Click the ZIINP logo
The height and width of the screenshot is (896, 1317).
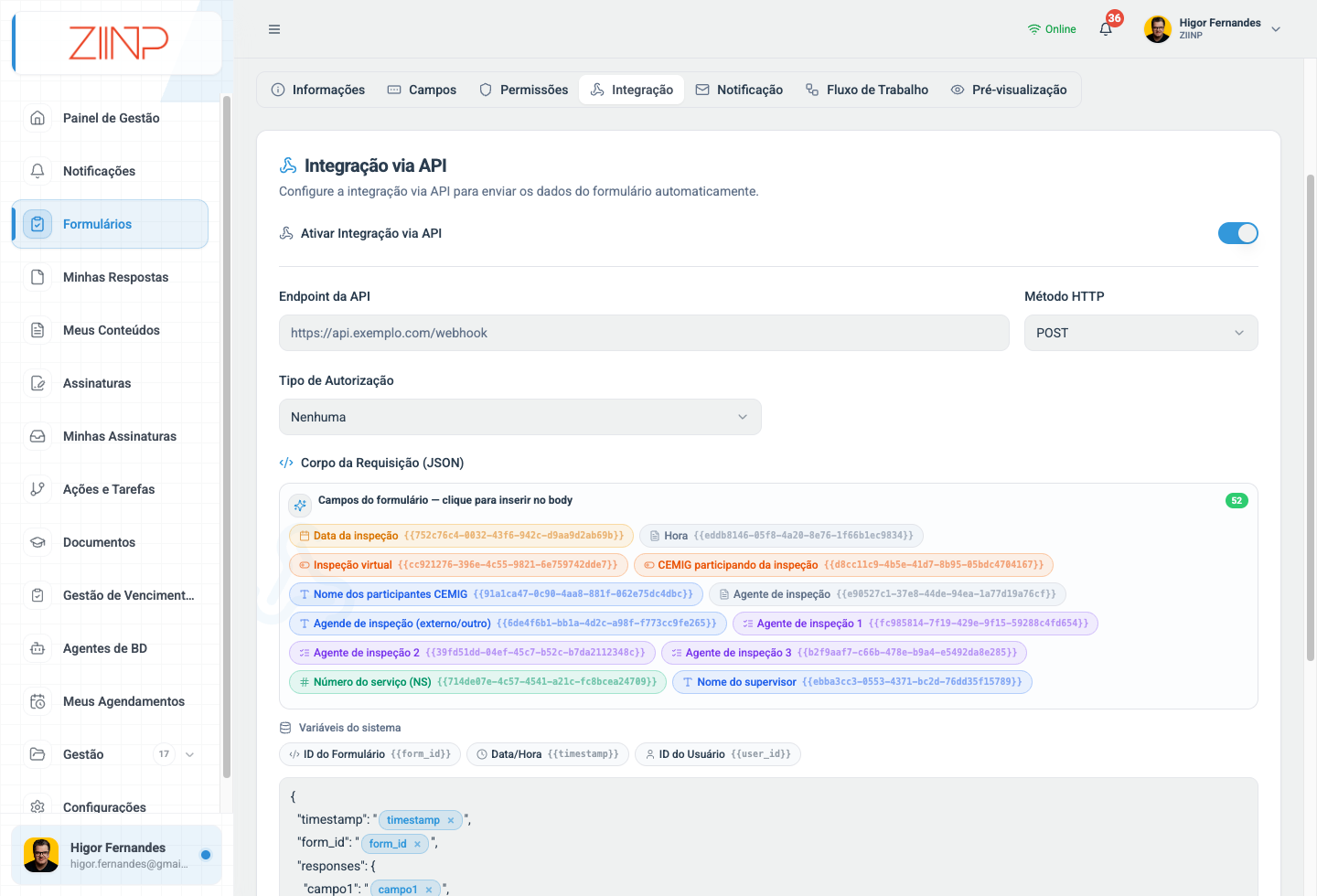pyautogui.click(x=118, y=43)
